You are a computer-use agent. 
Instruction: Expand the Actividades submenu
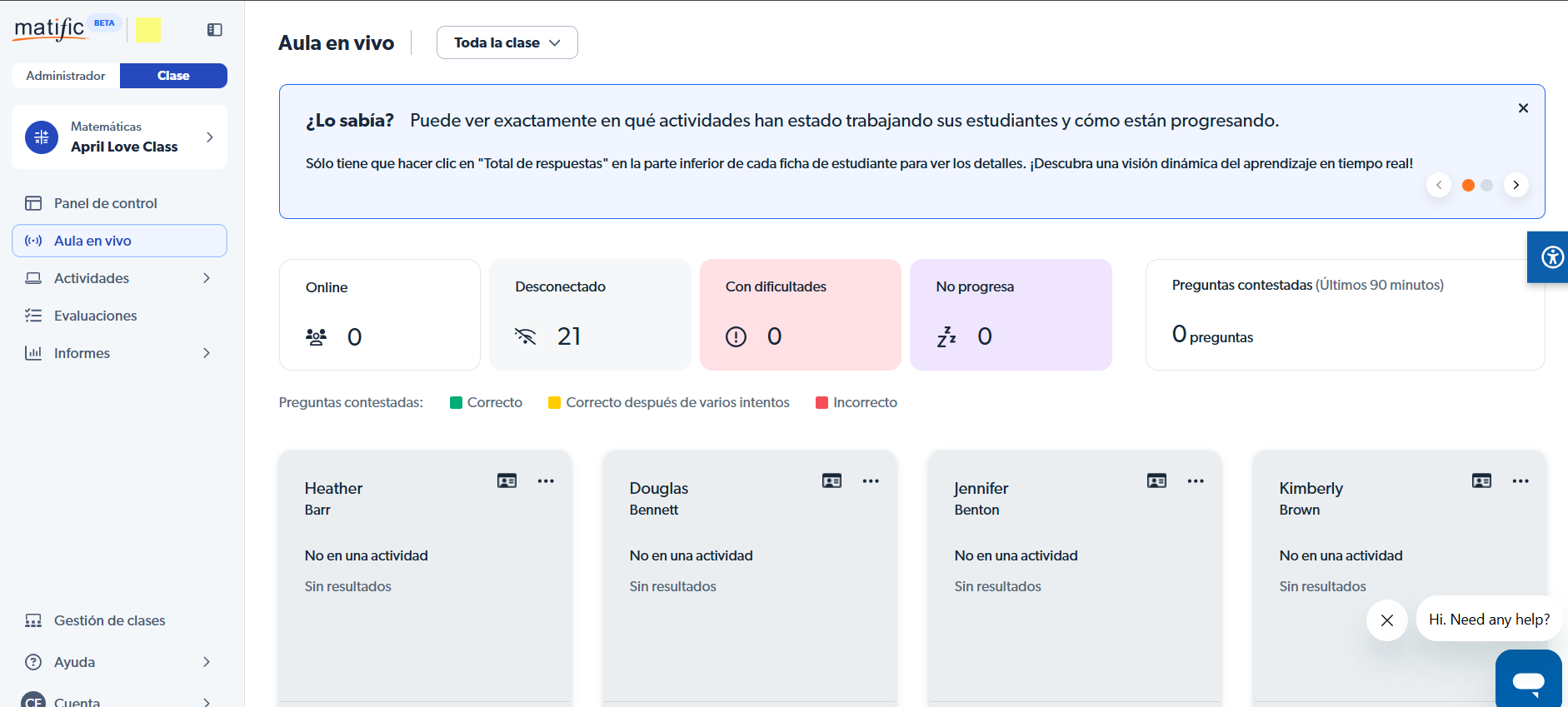coord(207,278)
